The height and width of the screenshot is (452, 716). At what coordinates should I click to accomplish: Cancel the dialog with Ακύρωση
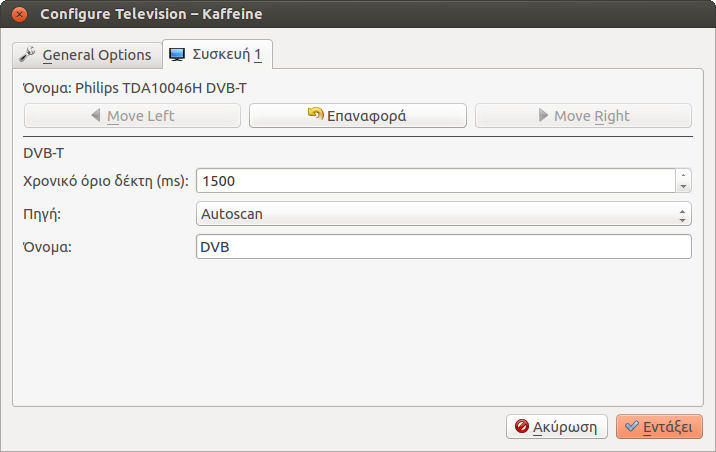(x=555, y=427)
